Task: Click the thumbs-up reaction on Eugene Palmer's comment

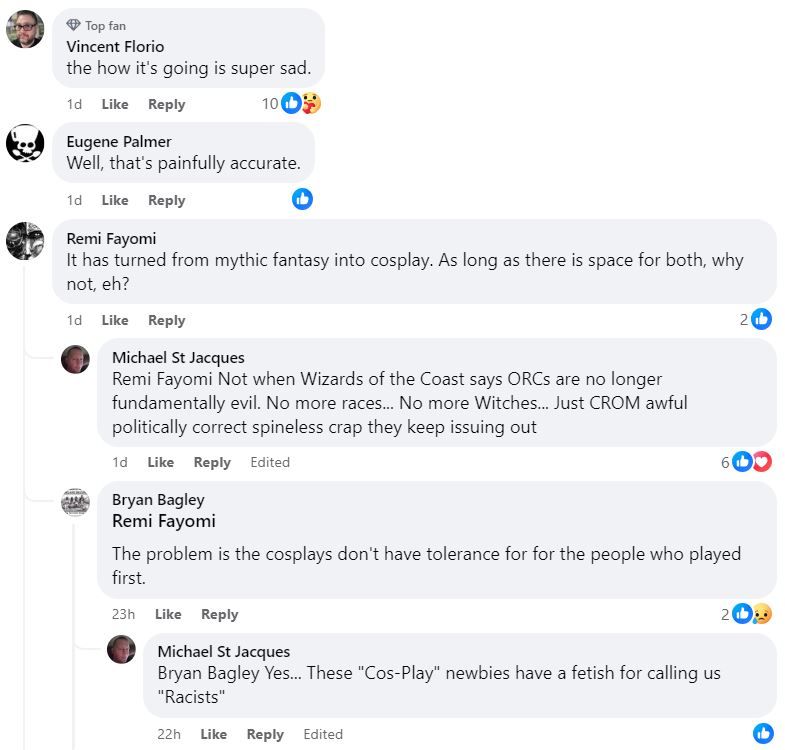Action: coord(302,199)
